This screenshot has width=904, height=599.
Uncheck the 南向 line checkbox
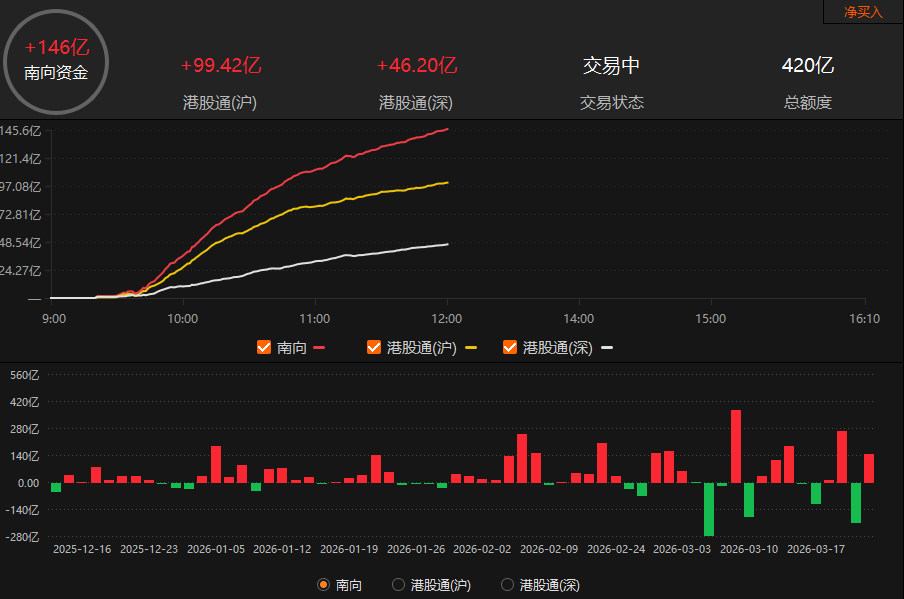(264, 347)
